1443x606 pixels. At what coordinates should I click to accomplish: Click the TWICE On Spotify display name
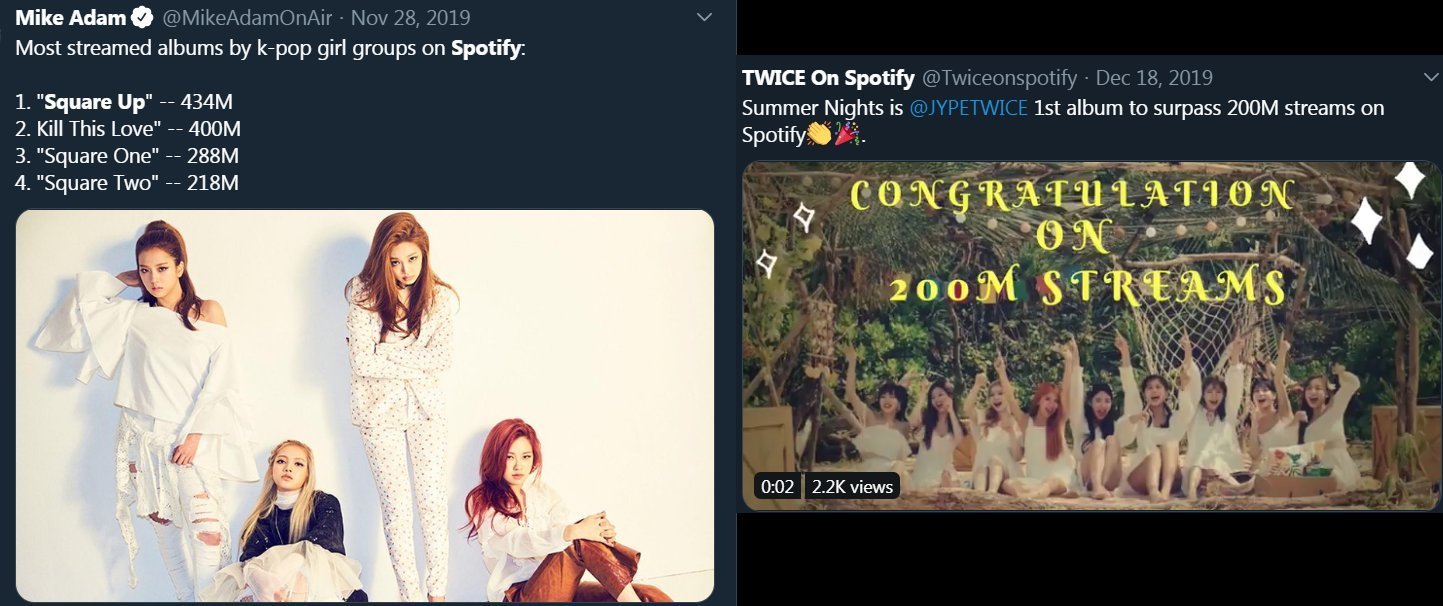(x=828, y=77)
